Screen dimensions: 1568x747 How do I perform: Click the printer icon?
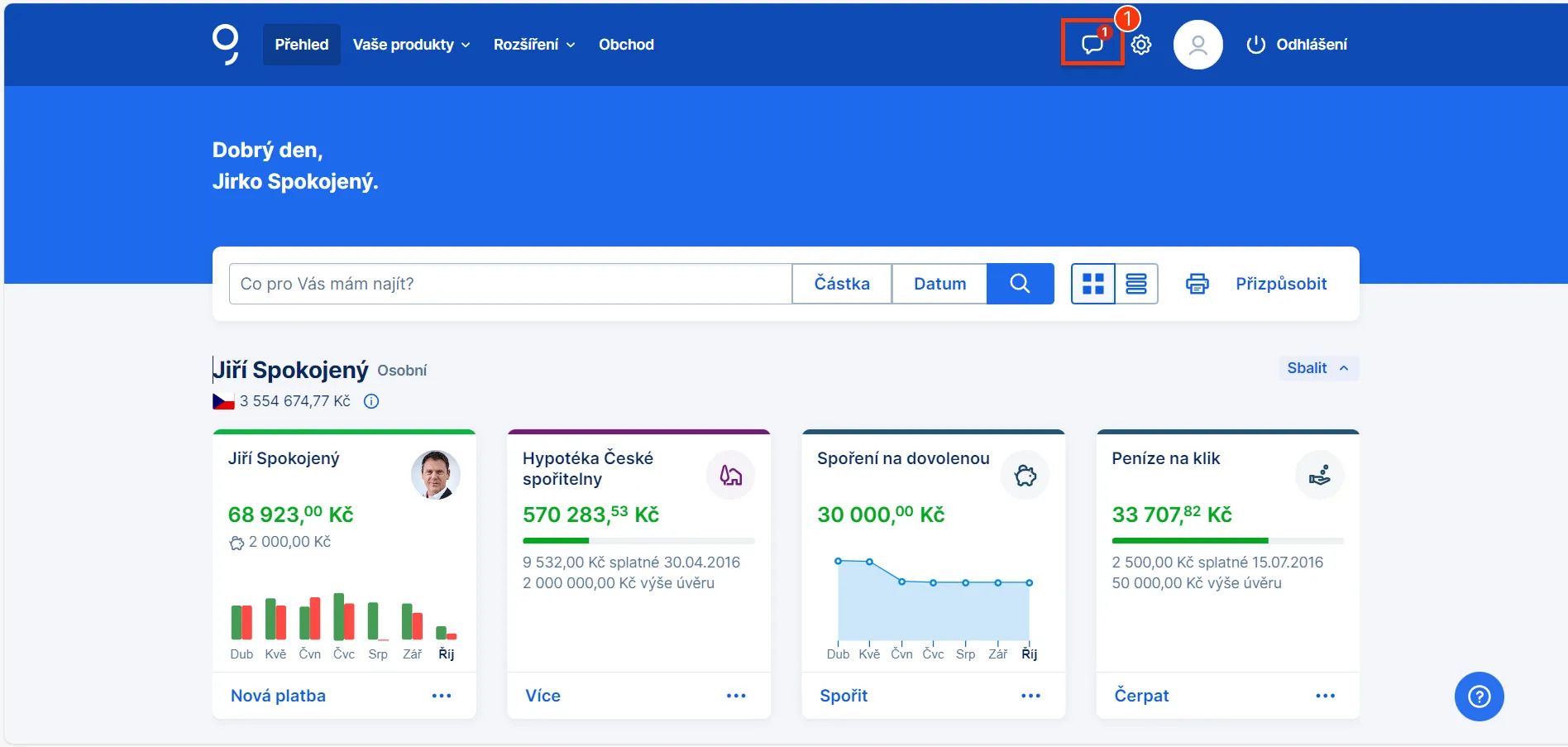[1197, 284]
